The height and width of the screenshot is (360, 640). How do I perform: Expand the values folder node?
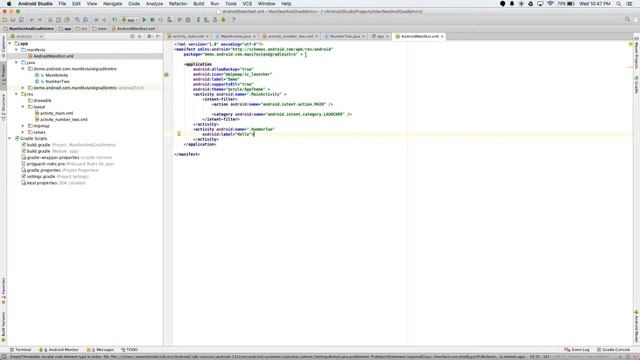[x=23, y=132]
